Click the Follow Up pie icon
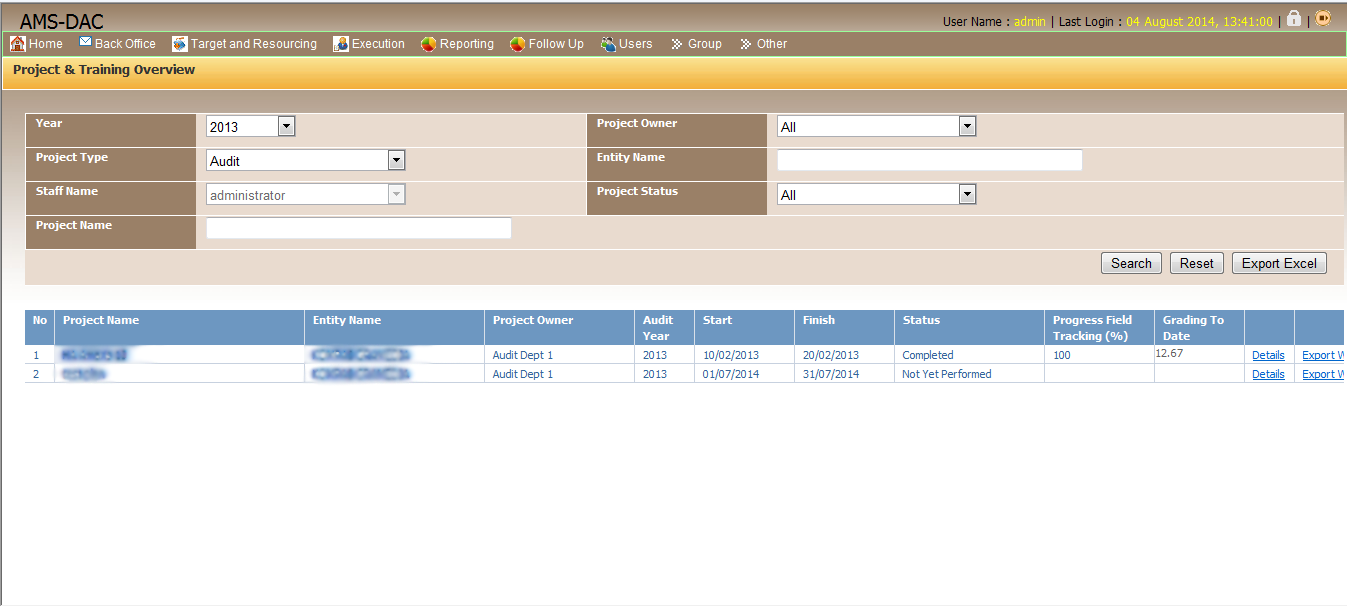 tap(517, 44)
